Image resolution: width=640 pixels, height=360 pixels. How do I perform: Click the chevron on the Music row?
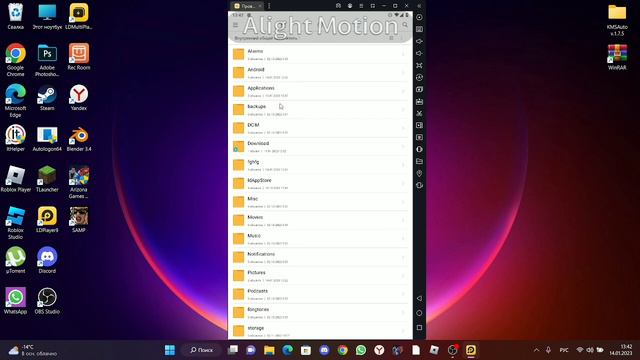tap(403, 239)
